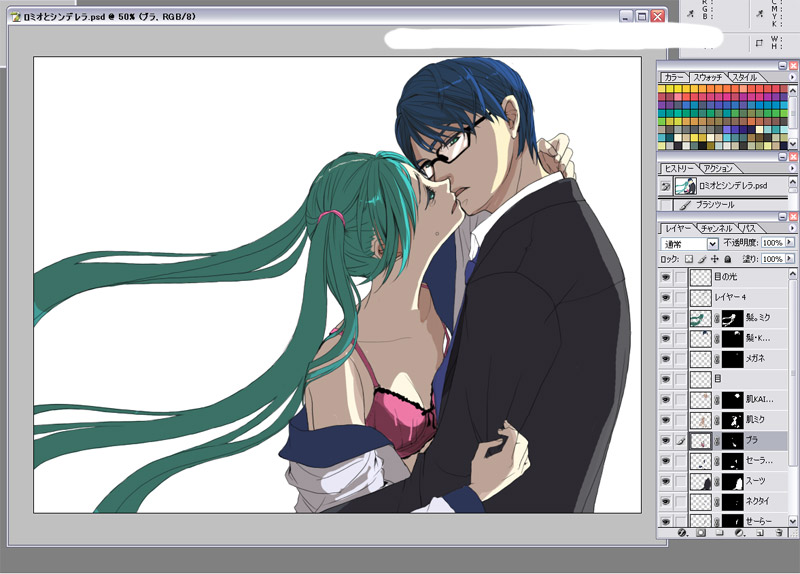Lock position move icon
Image resolution: width=800 pixels, height=574 pixels.
coord(715,259)
